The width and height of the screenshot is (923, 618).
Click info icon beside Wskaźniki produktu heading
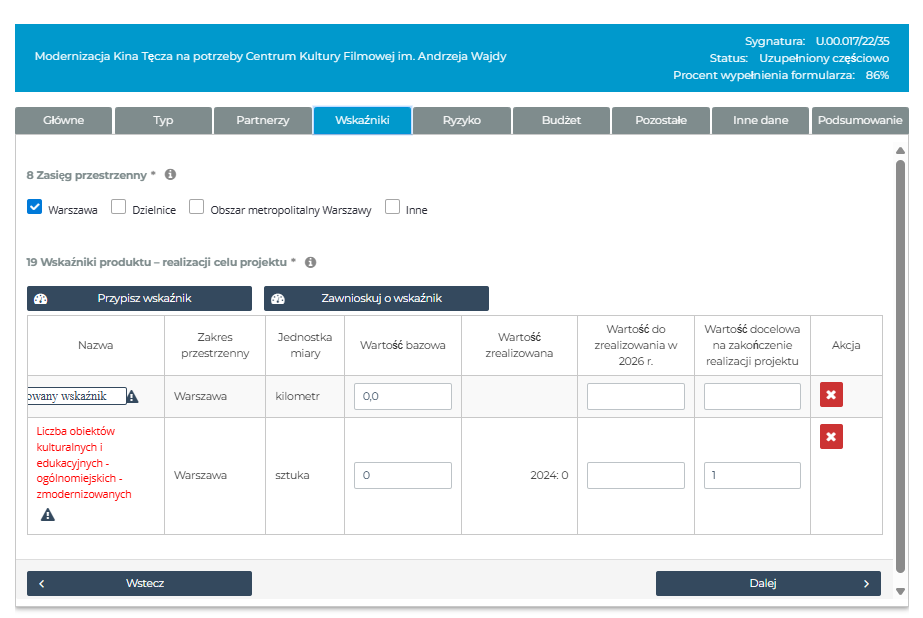pyautogui.click(x=310, y=262)
